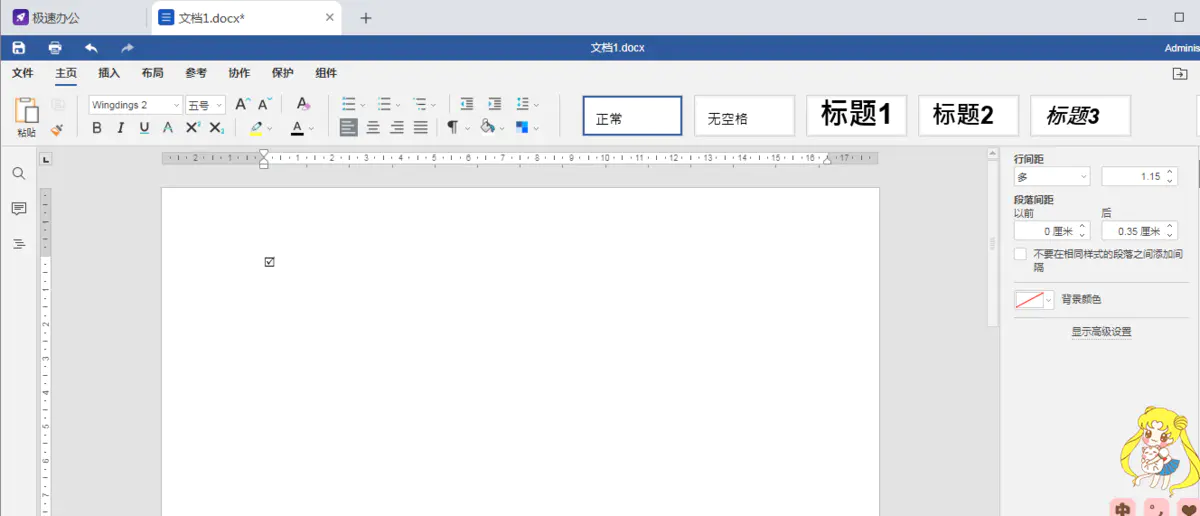Click the Print icon
The image size is (1200, 516).
55,47
